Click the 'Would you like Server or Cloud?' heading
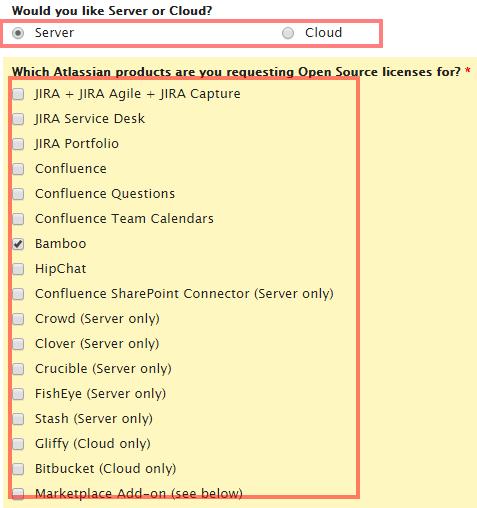477x508 pixels. click(x=112, y=11)
